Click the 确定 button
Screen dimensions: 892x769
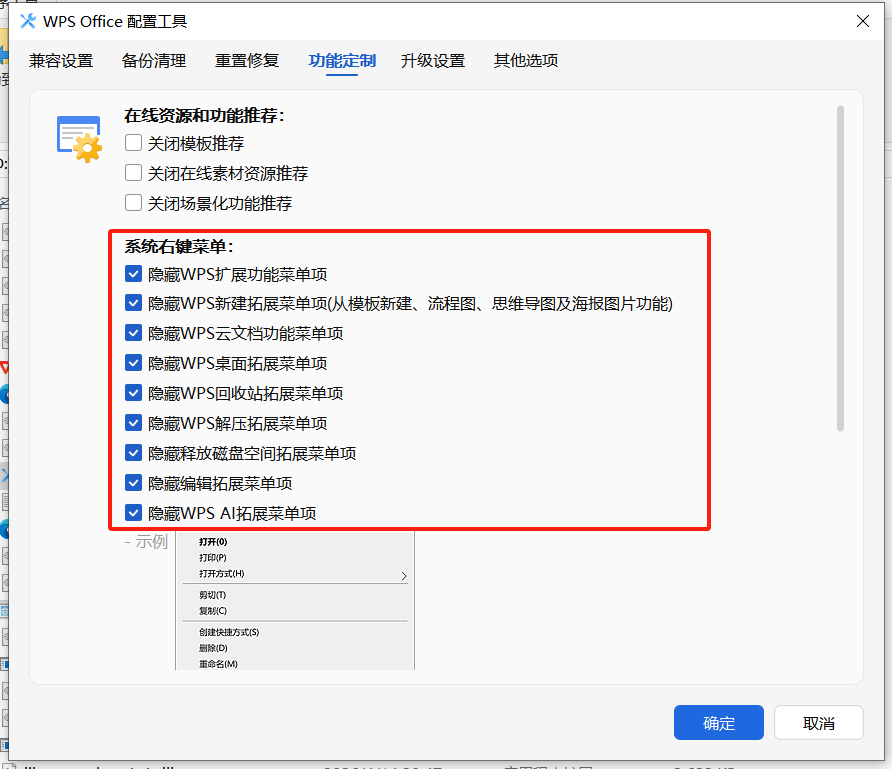[718, 722]
